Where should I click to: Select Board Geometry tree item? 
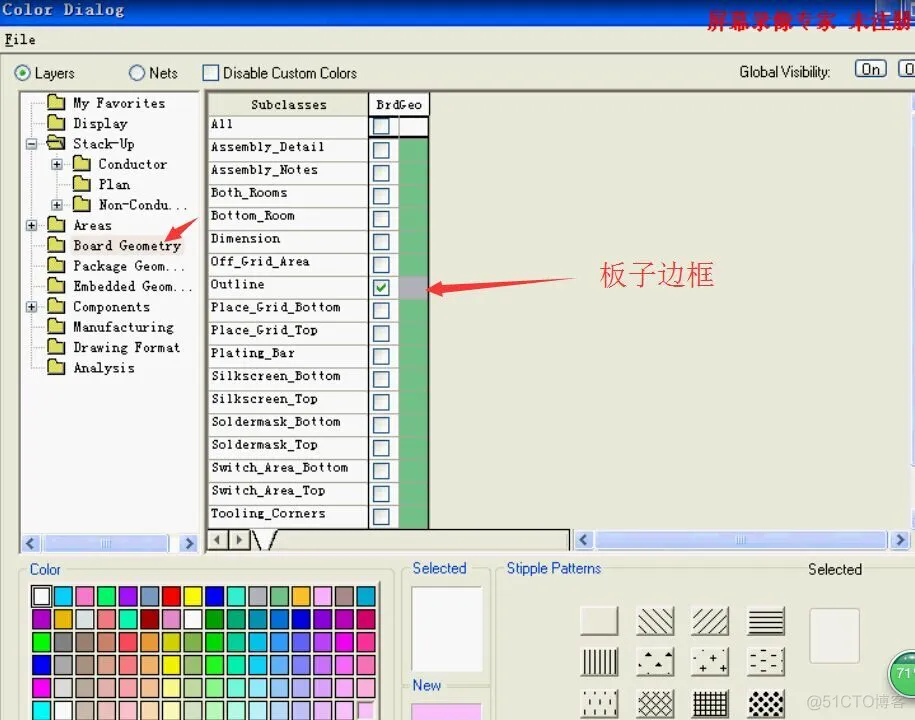[x=127, y=246]
